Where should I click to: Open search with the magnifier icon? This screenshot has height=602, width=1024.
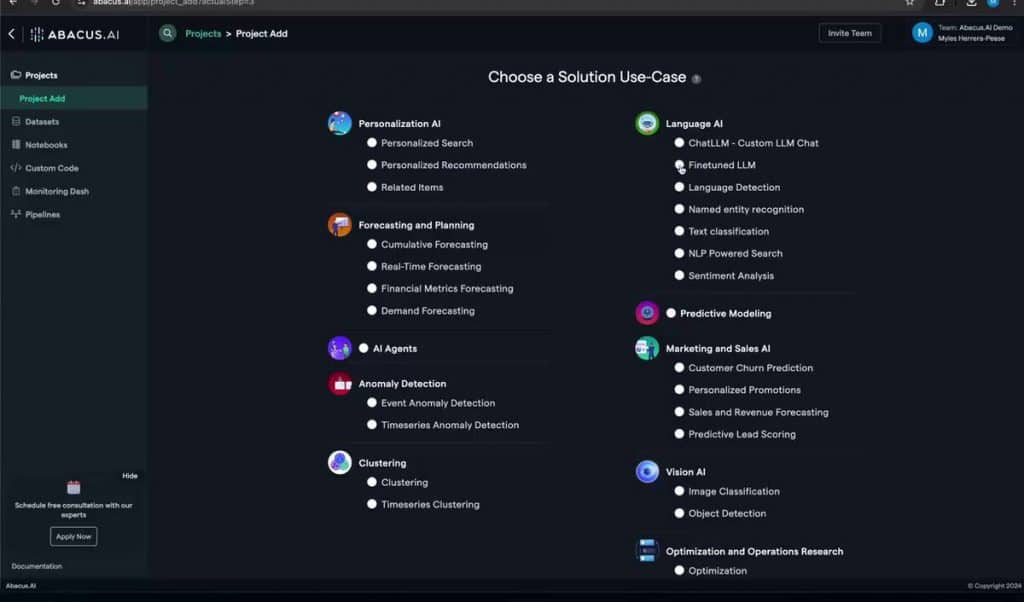[x=168, y=33]
